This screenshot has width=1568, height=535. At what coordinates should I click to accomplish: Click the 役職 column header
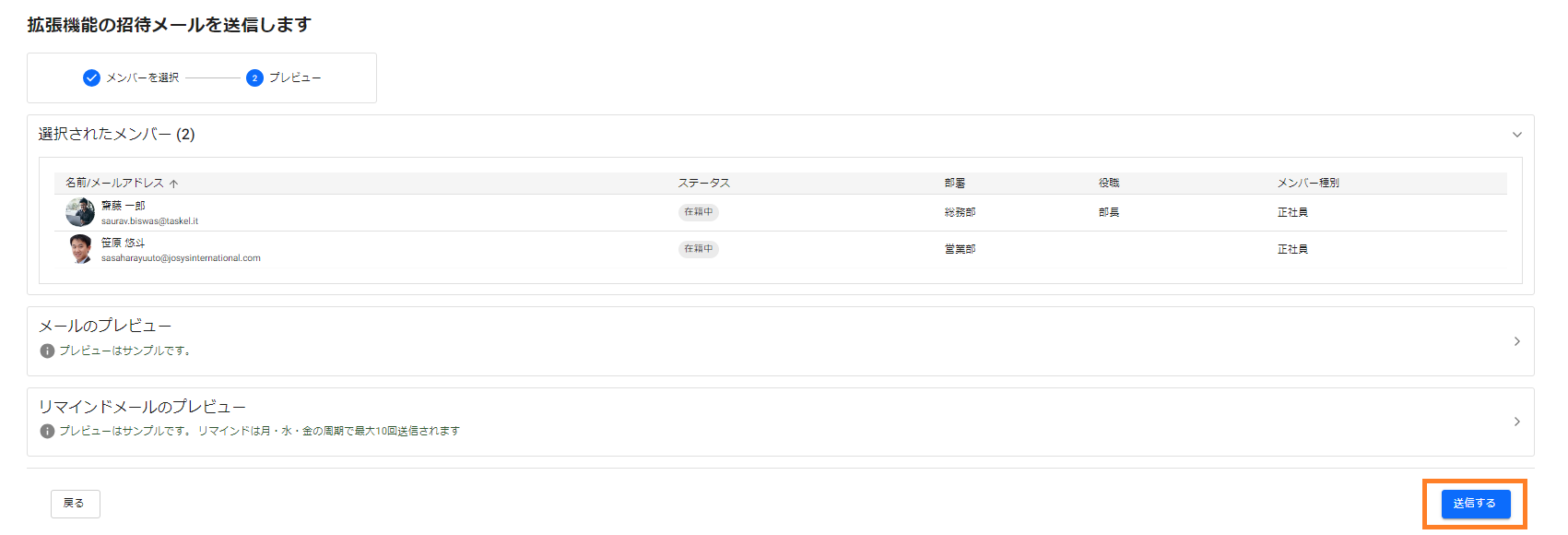click(1108, 184)
